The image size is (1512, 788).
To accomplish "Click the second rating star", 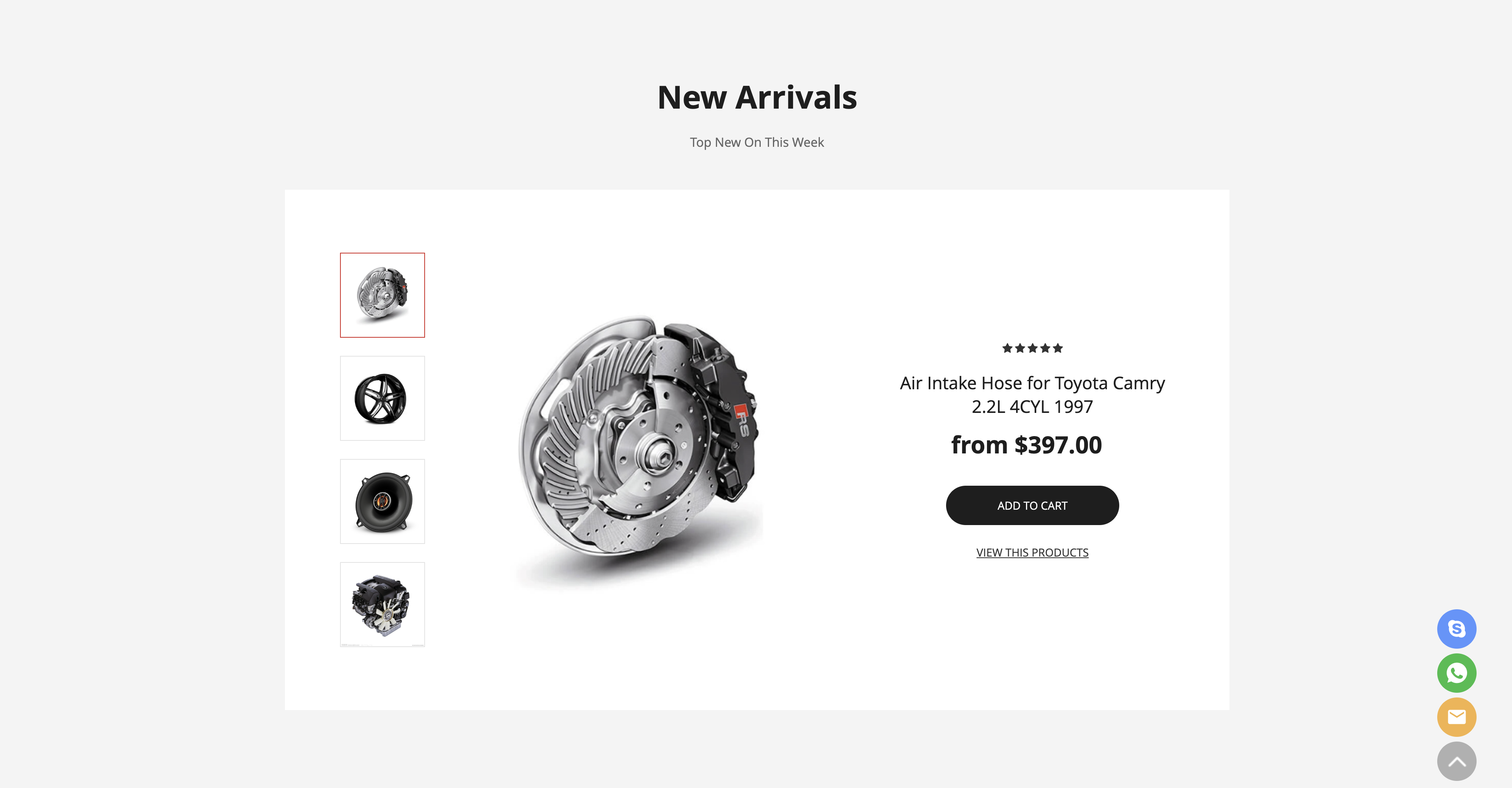I will [x=1020, y=348].
